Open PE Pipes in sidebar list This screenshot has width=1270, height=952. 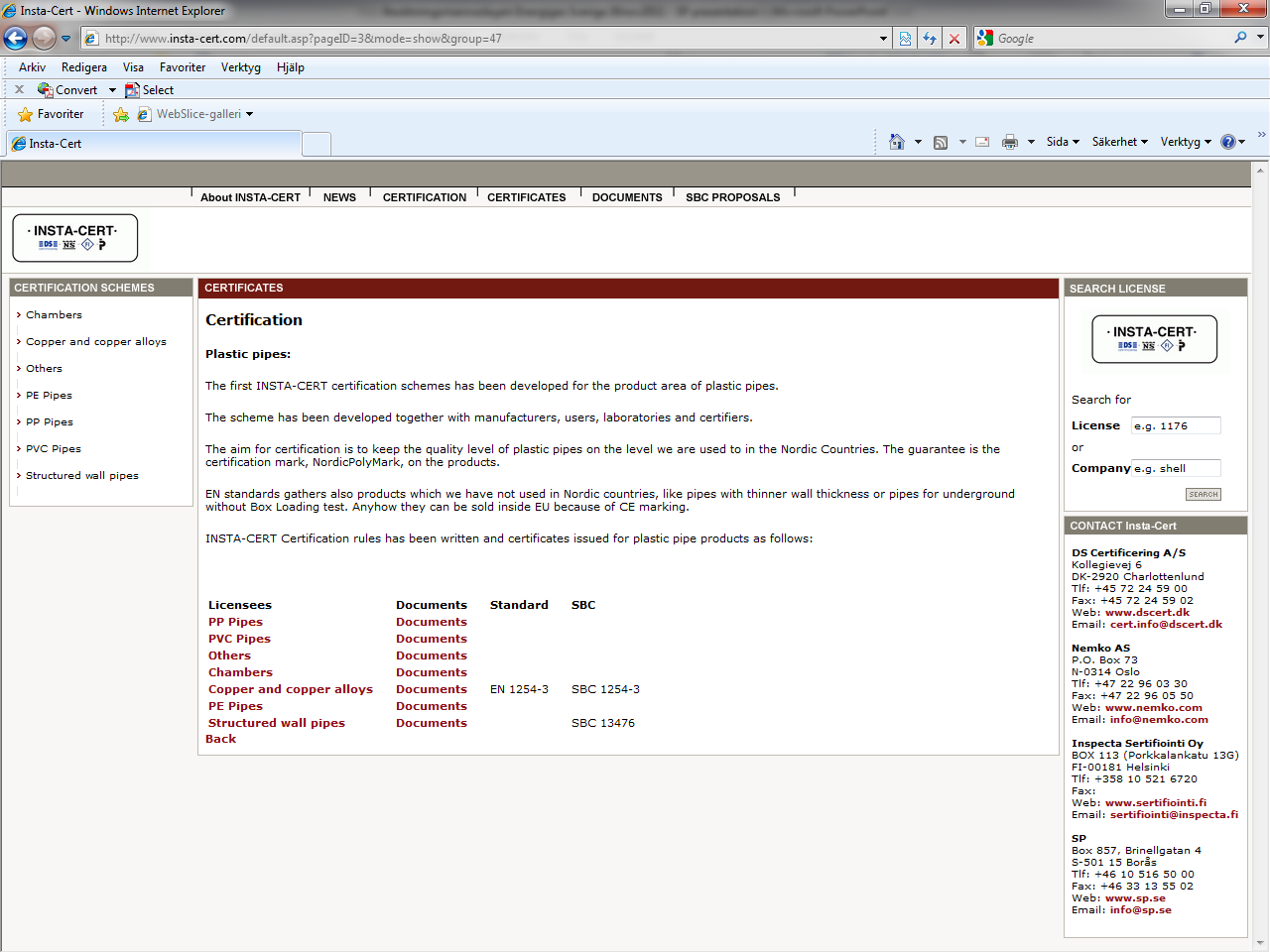coord(49,395)
